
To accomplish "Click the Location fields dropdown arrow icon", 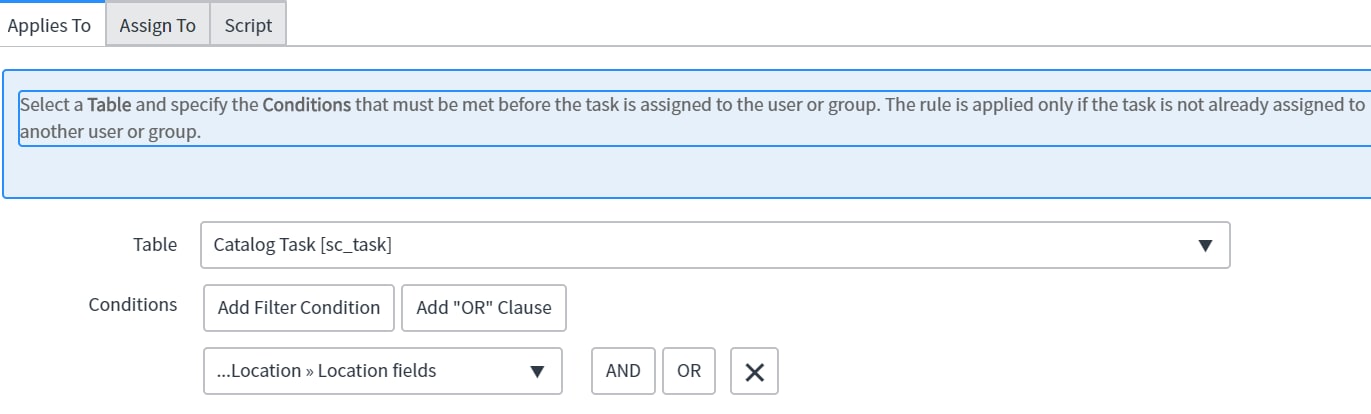I will point(537,371).
